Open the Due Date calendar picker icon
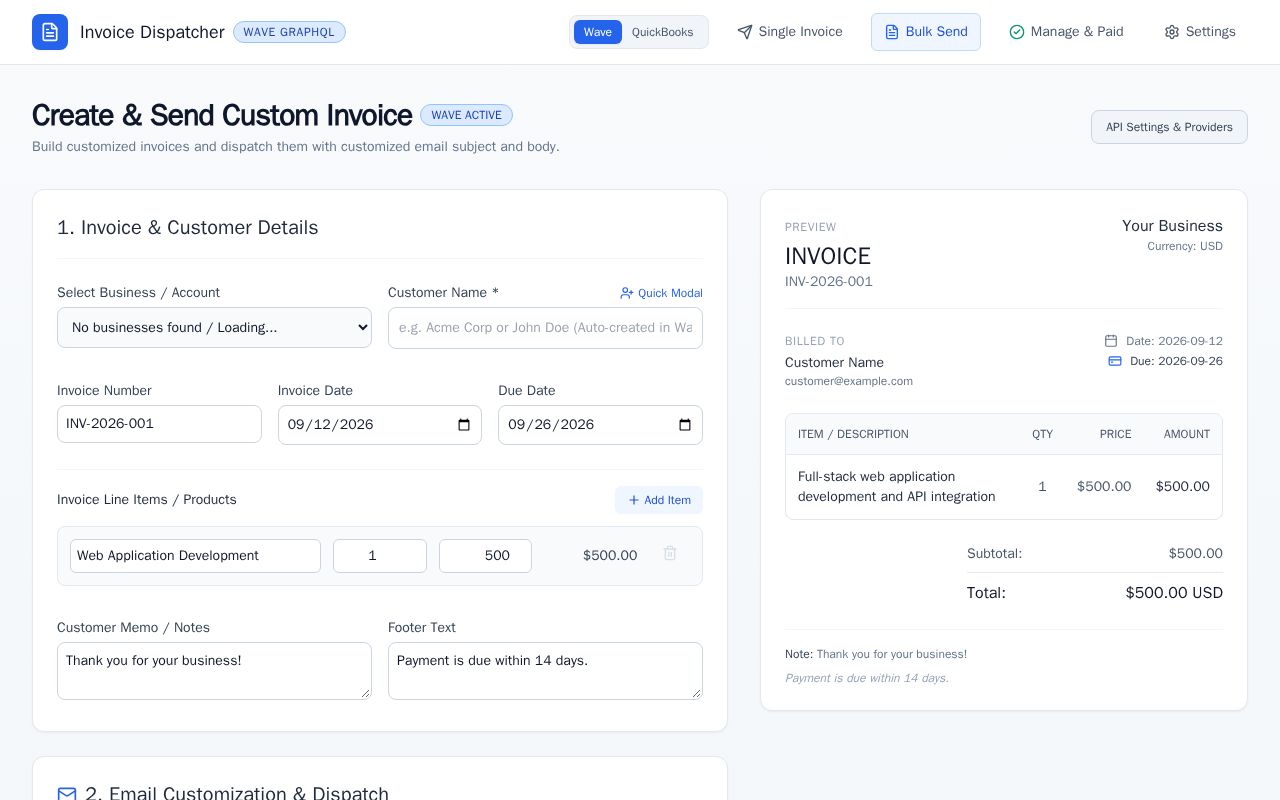The height and width of the screenshot is (800, 1280). click(685, 425)
